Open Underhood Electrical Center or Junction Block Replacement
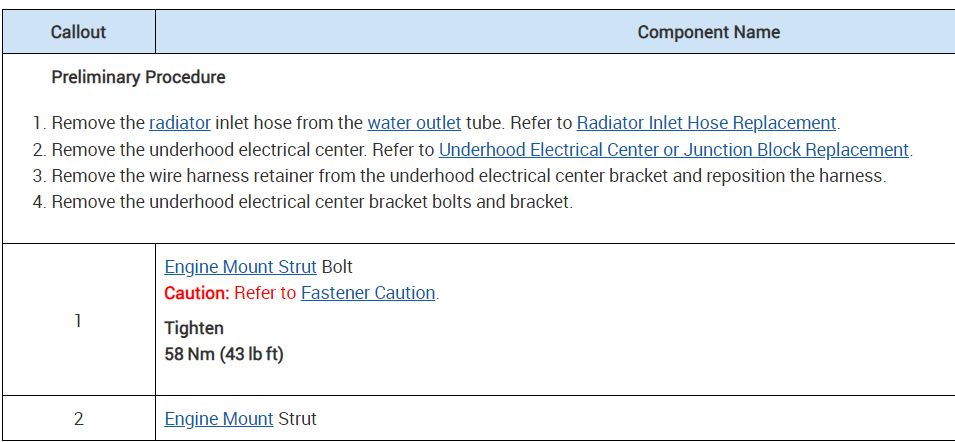Viewport: 955px width, 442px height. pos(674,150)
